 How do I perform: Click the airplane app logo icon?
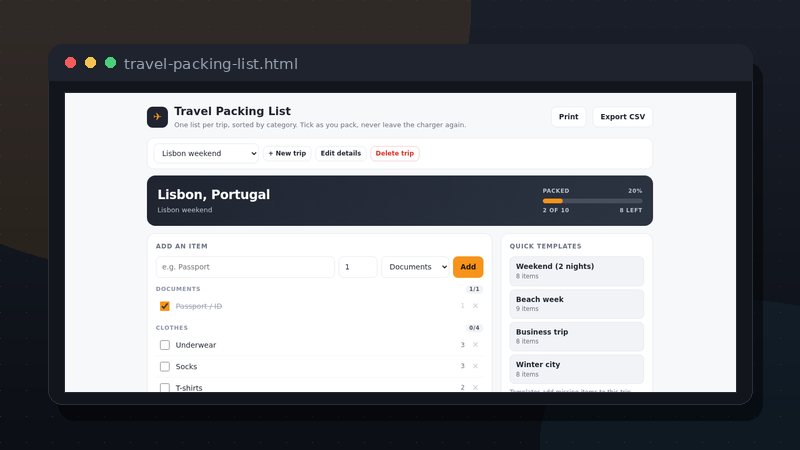pos(157,117)
